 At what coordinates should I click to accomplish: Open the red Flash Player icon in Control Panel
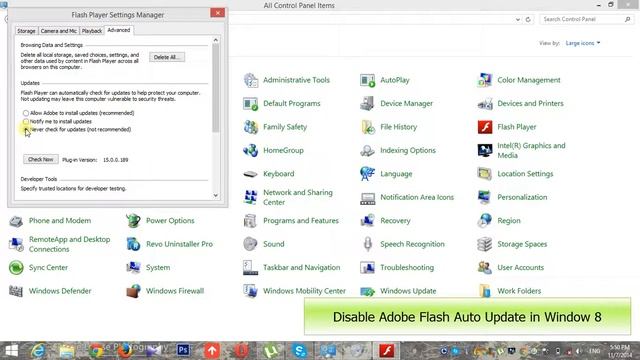[x=484, y=127]
